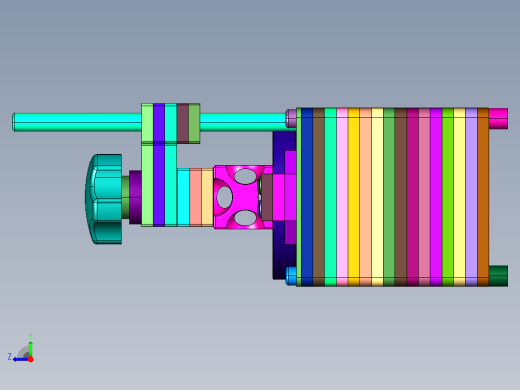The height and width of the screenshot is (390, 520).
Task: Select the purple bolt head at top left of stack
Action: [x=291, y=118]
